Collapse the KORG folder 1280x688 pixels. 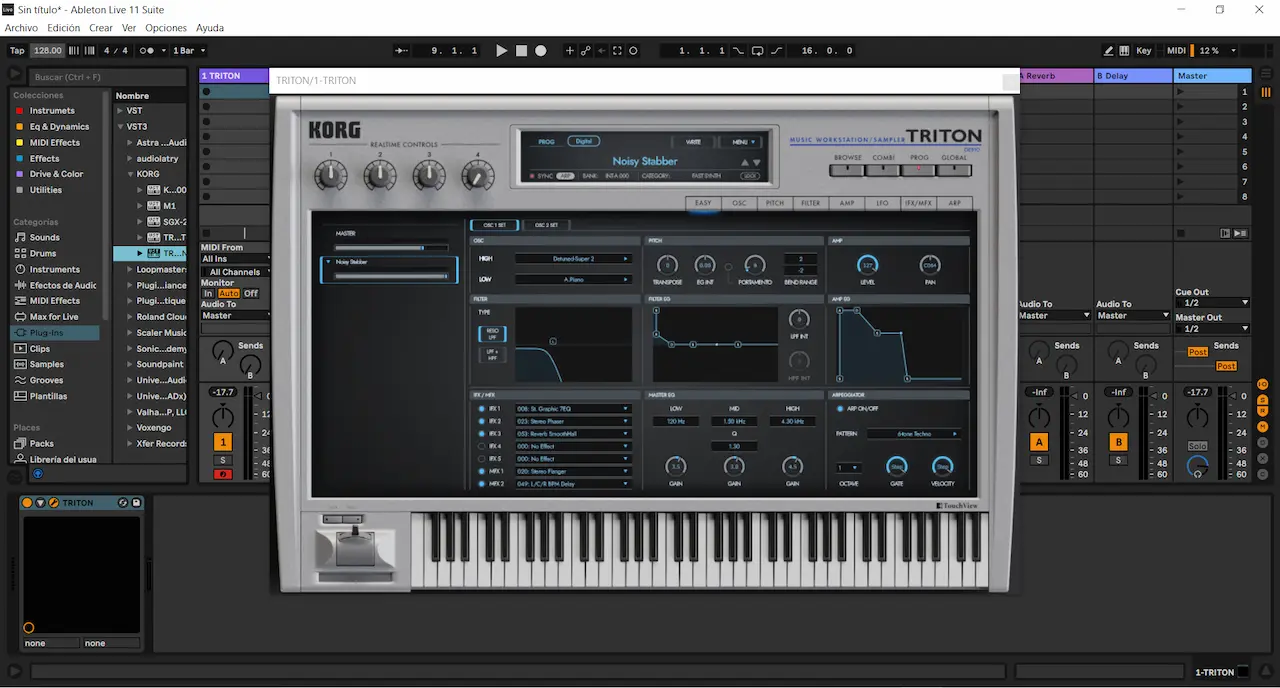(x=131, y=174)
